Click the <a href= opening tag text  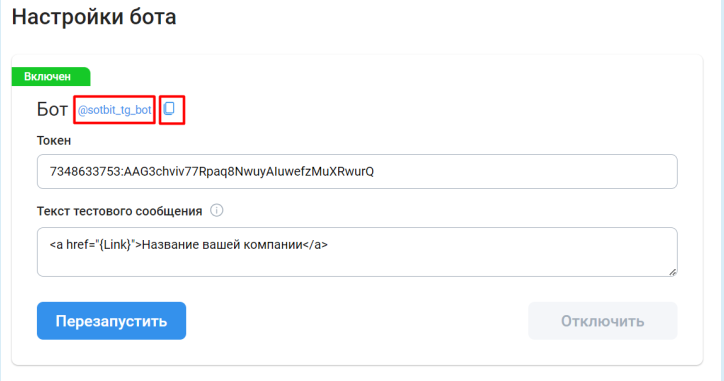72,244
